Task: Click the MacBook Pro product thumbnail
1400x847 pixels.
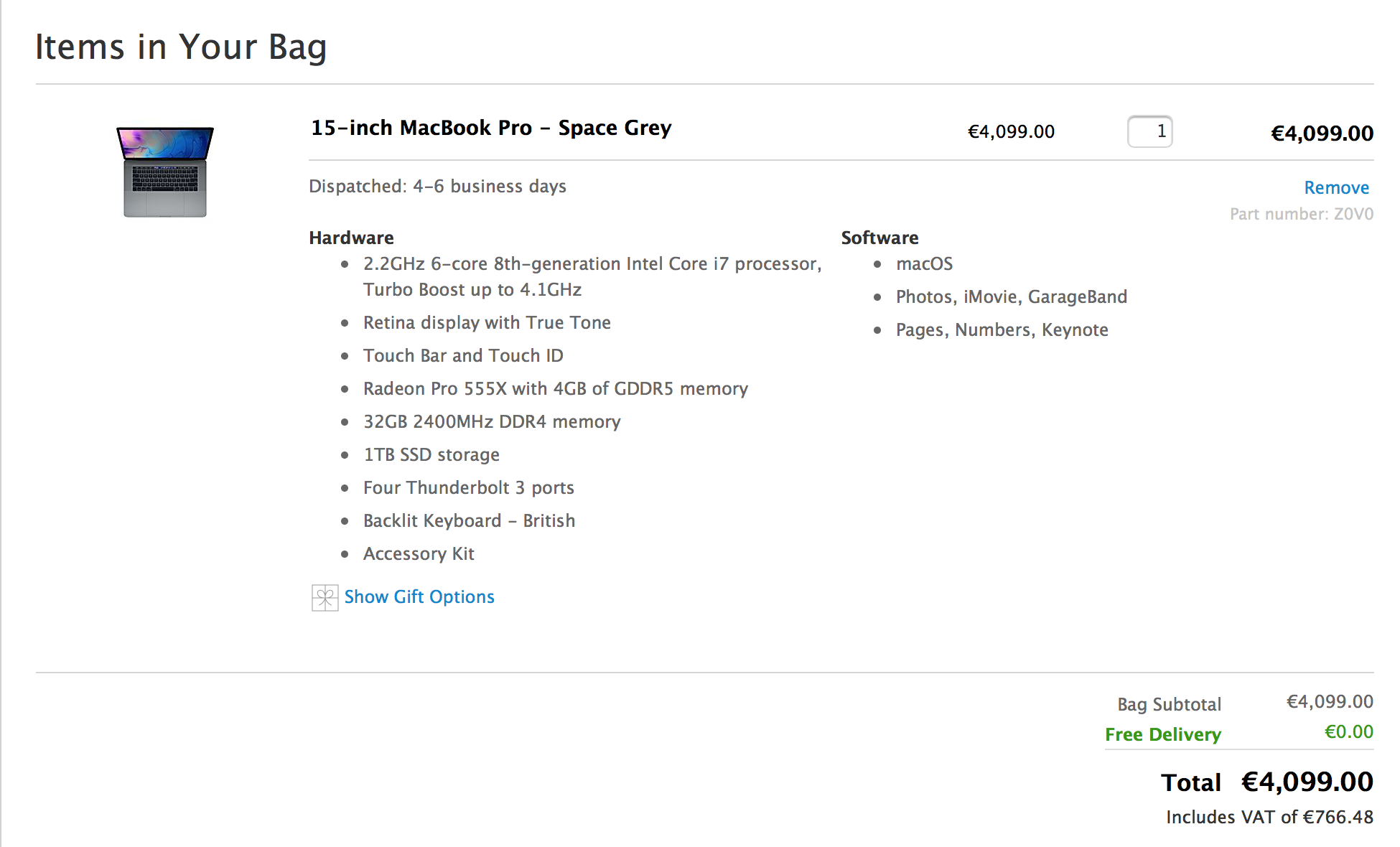Action: click(x=165, y=172)
